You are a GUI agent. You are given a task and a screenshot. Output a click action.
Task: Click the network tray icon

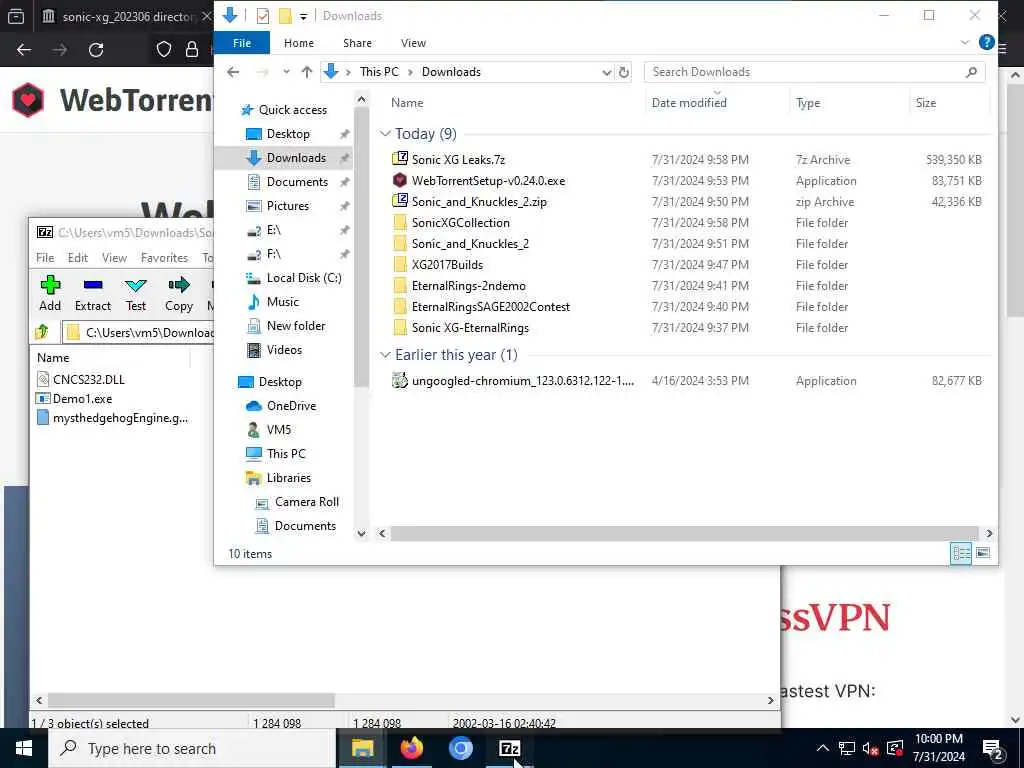point(846,748)
